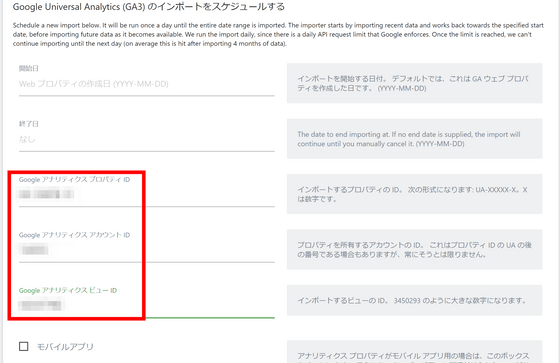Click the help text 'インポートするプロパティの ID'
This screenshot has height=363, width=560.
coord(412,194)
